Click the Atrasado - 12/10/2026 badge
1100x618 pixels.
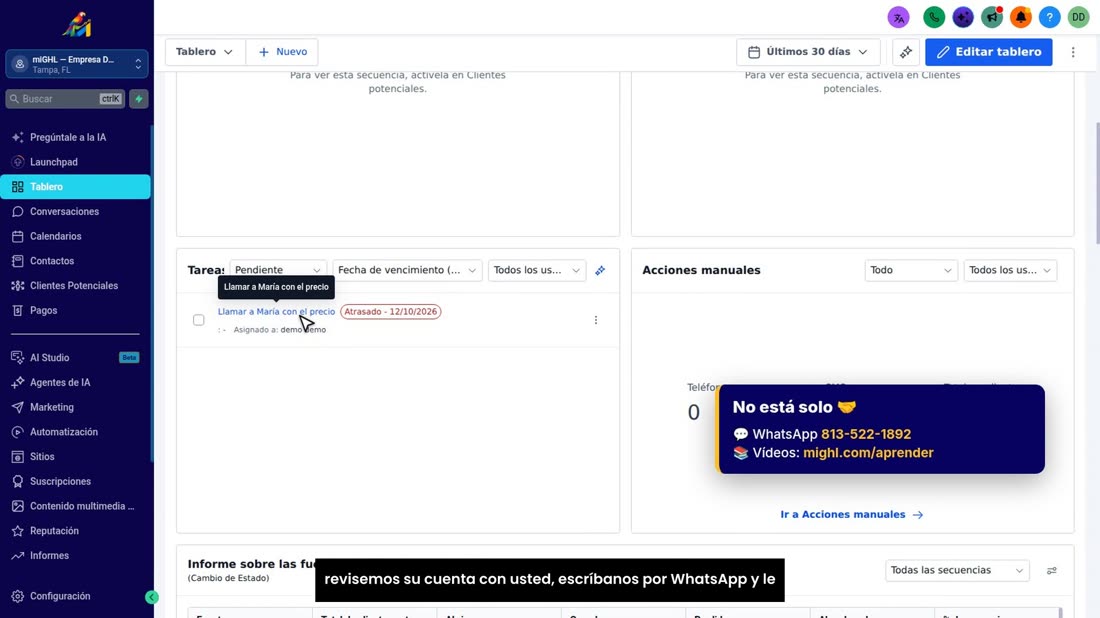(x=391, y=311)
